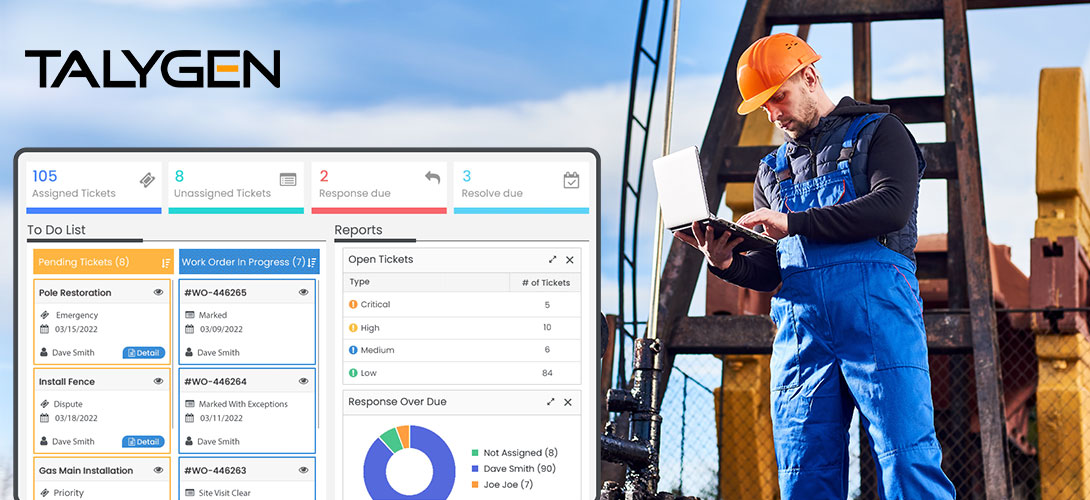View work order #WO-446265 via eye icon

[303, 293]
